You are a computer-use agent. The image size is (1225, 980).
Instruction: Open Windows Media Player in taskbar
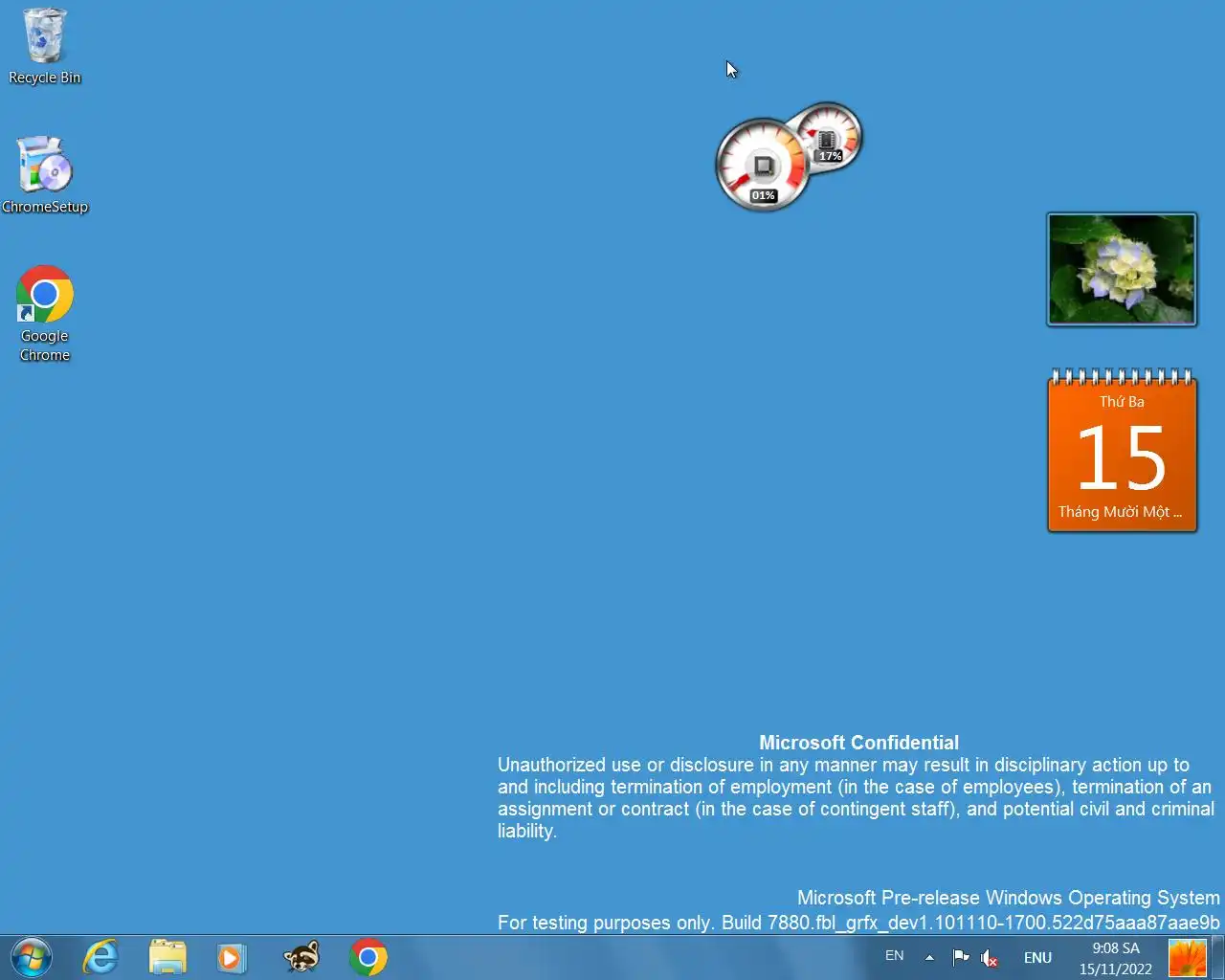(x=232, y=957)
